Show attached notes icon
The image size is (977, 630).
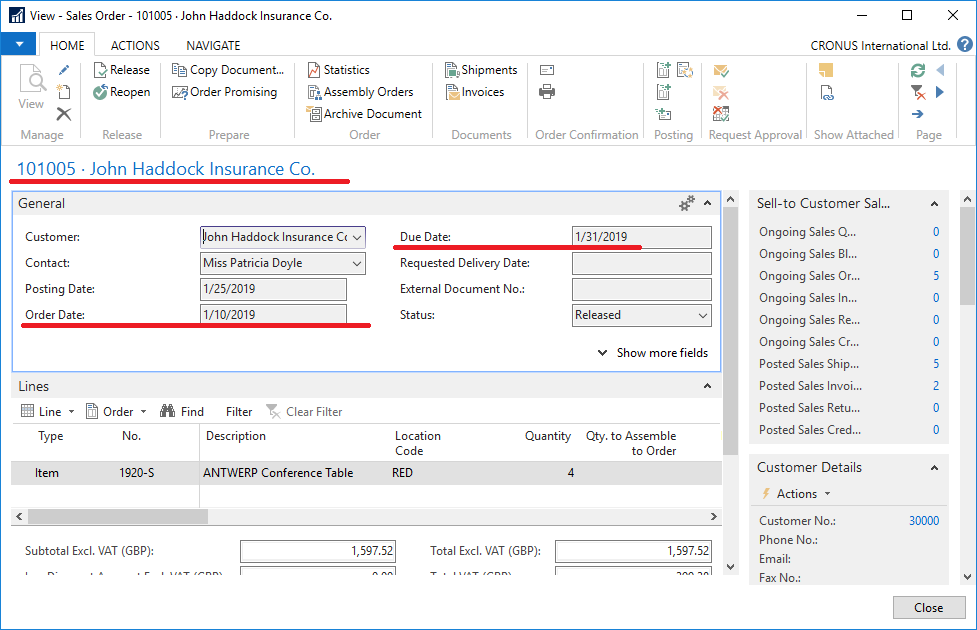click(x=826, y=70)
